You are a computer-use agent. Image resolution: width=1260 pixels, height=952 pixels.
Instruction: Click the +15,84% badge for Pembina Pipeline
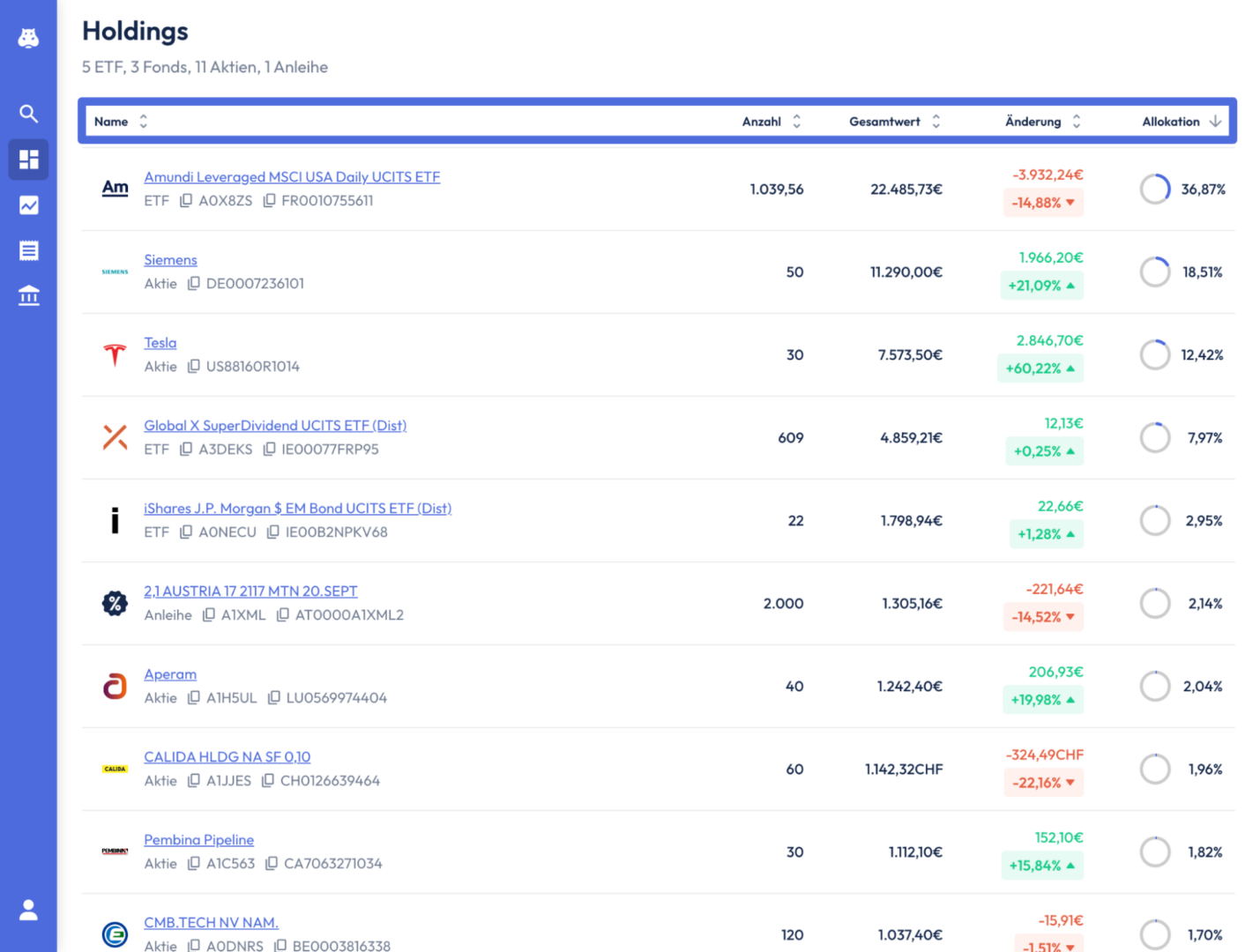click(1041, 866)
